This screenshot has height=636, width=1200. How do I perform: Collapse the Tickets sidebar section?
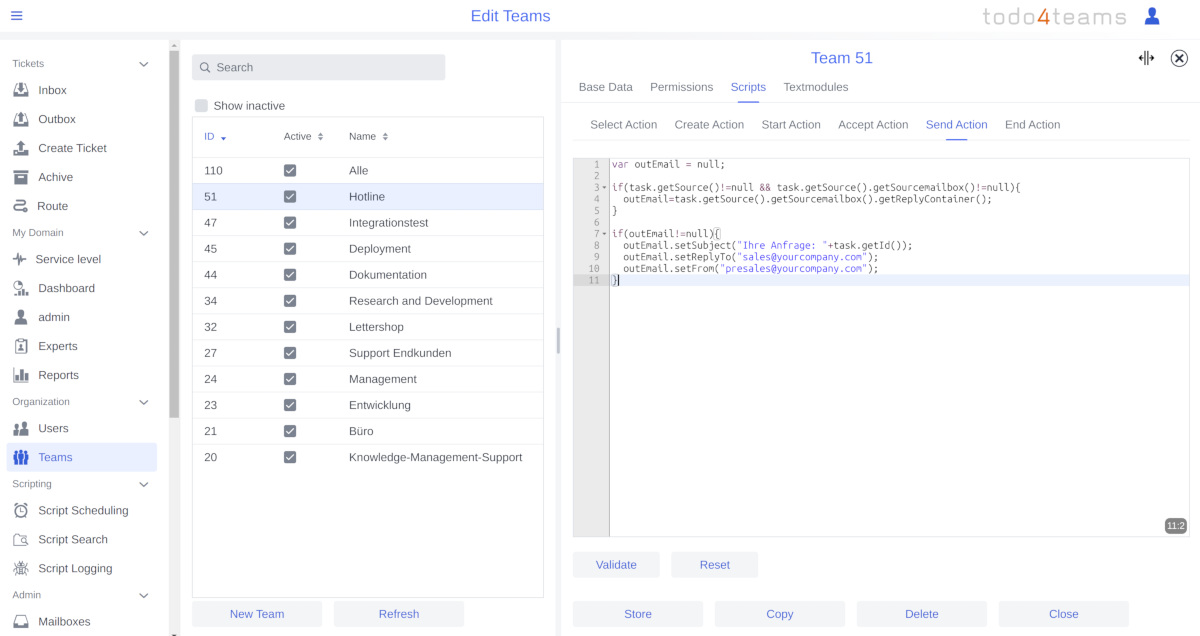point(143,64)
